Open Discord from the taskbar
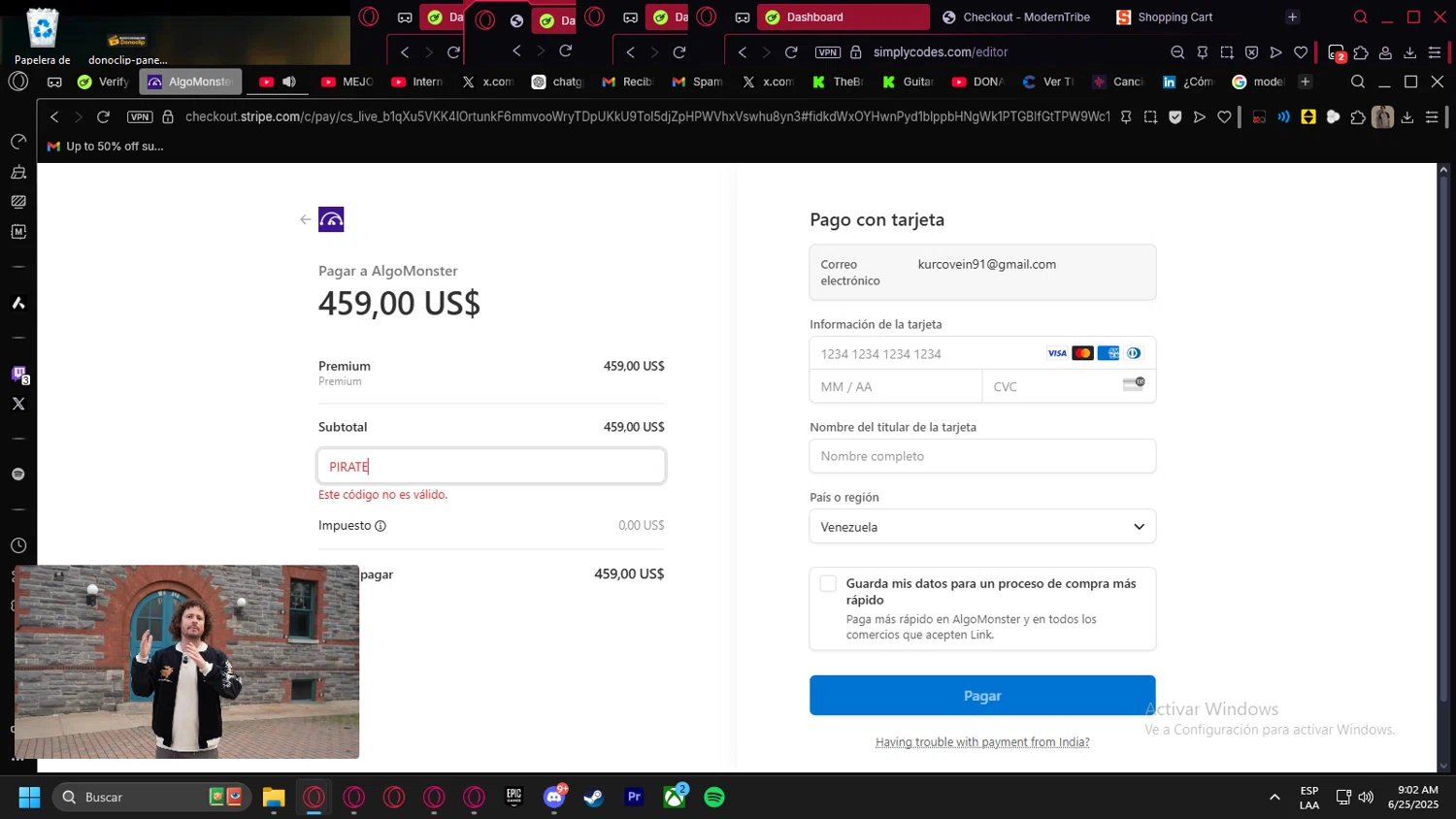Image resolution: width=1456 pixels, height=819 pixels. tap(554, 797)
